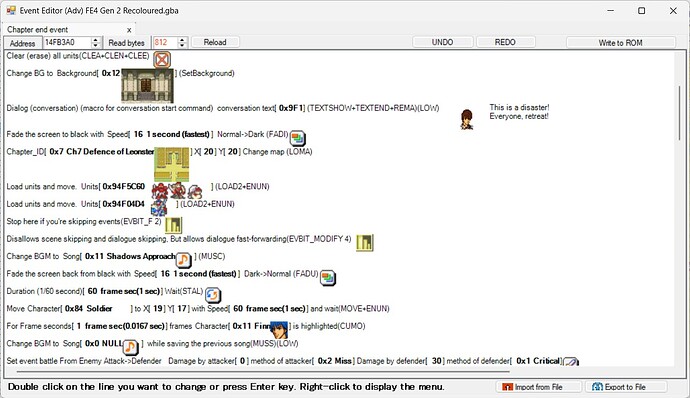Click the vertical scrollbar of event list
Screen dimensions: 690x398
pyautogui.click(x=679, y=114)
